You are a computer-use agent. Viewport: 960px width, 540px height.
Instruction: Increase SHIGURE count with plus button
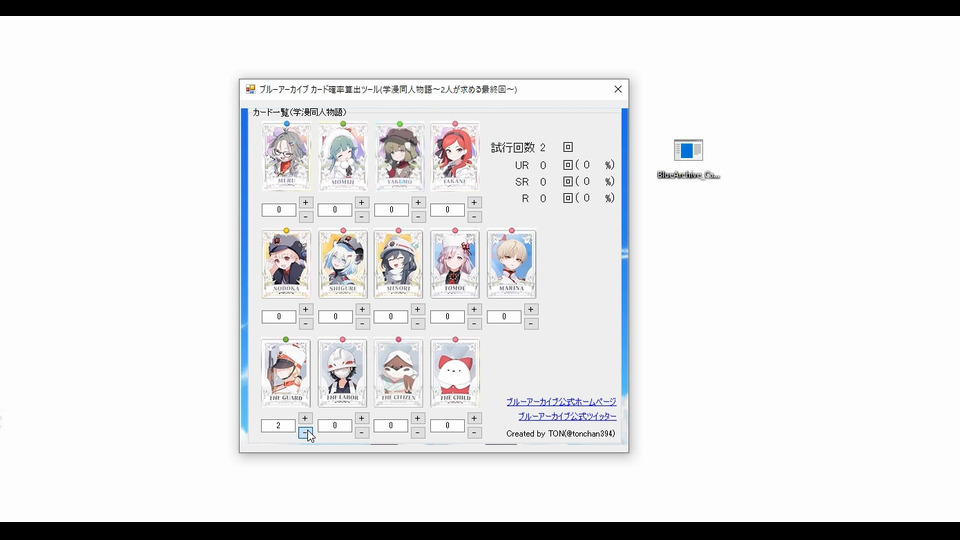click(362, 310)
